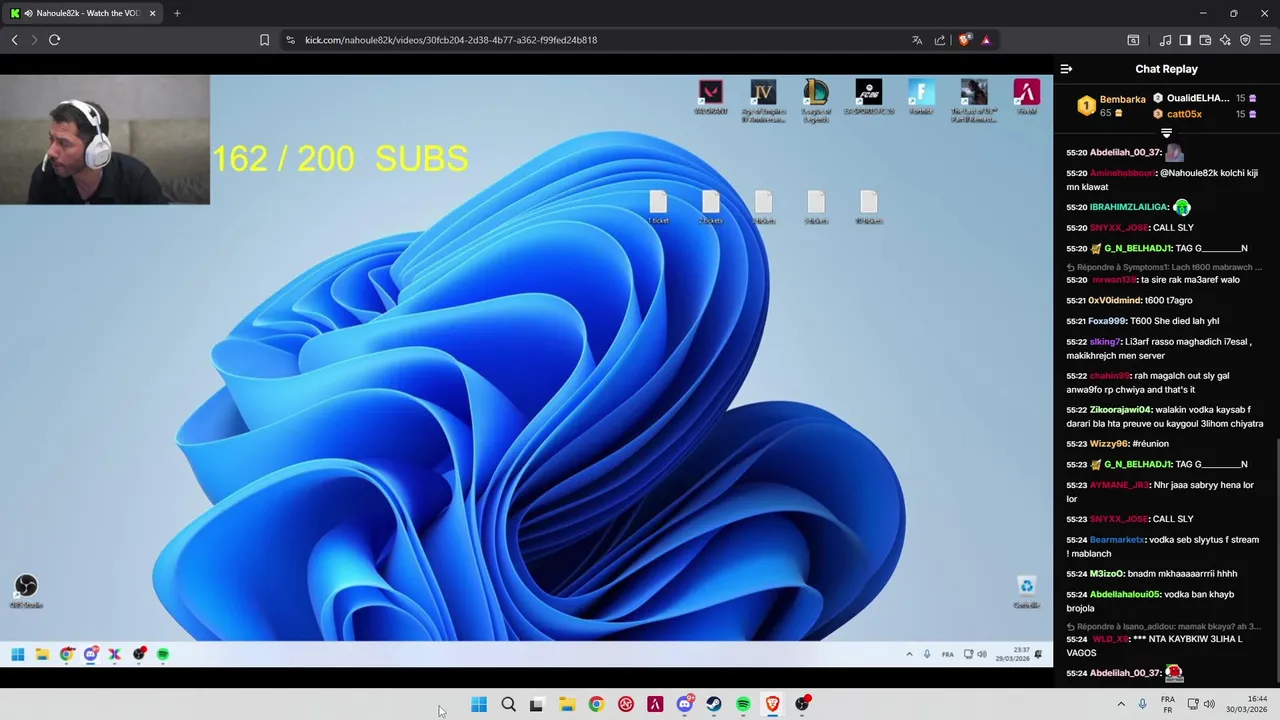Open the browser hamburger menu
This screenshot has height=720, width=1280.
tap(1265, 40)
